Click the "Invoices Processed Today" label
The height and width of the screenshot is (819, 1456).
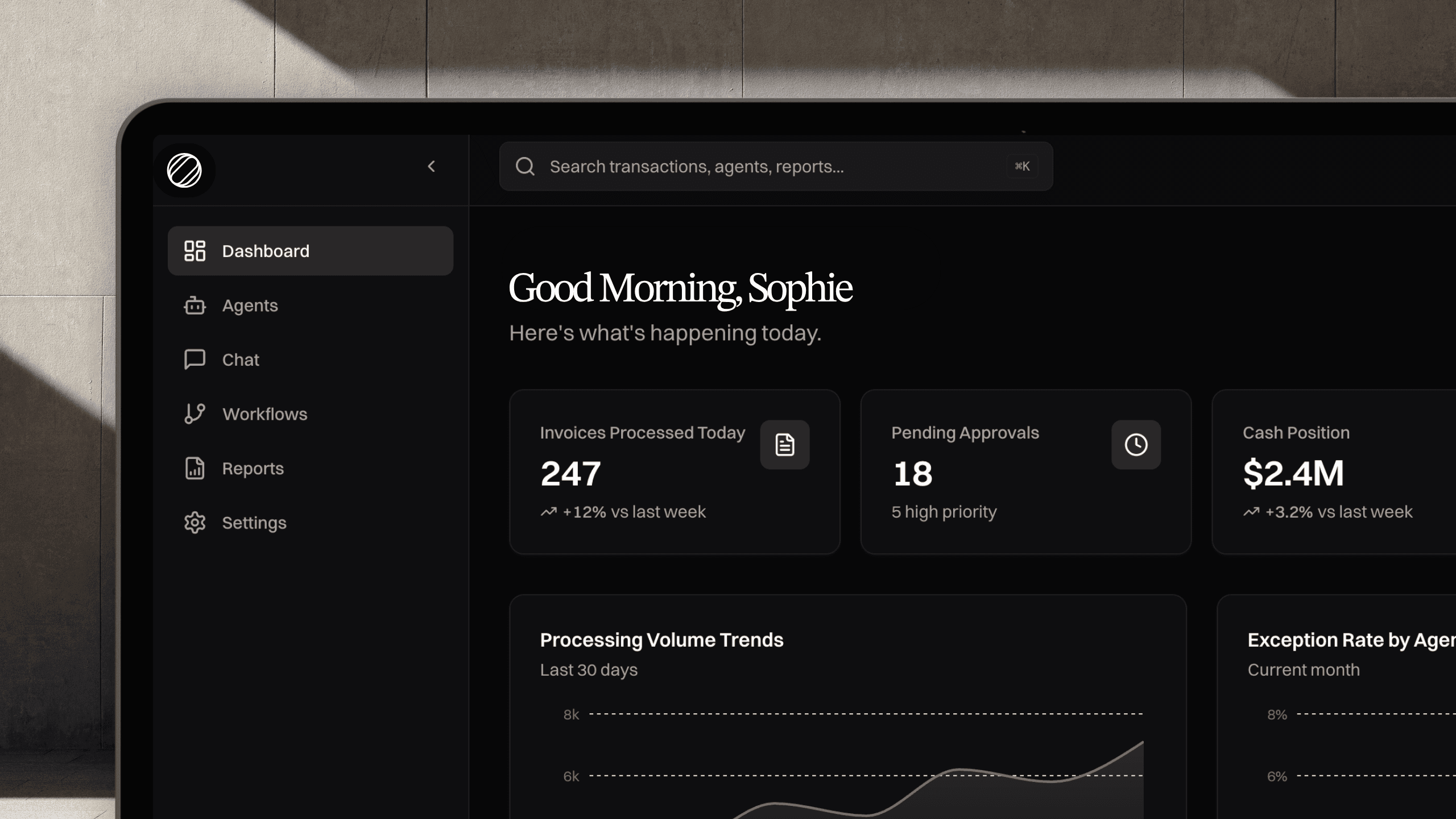643,433
